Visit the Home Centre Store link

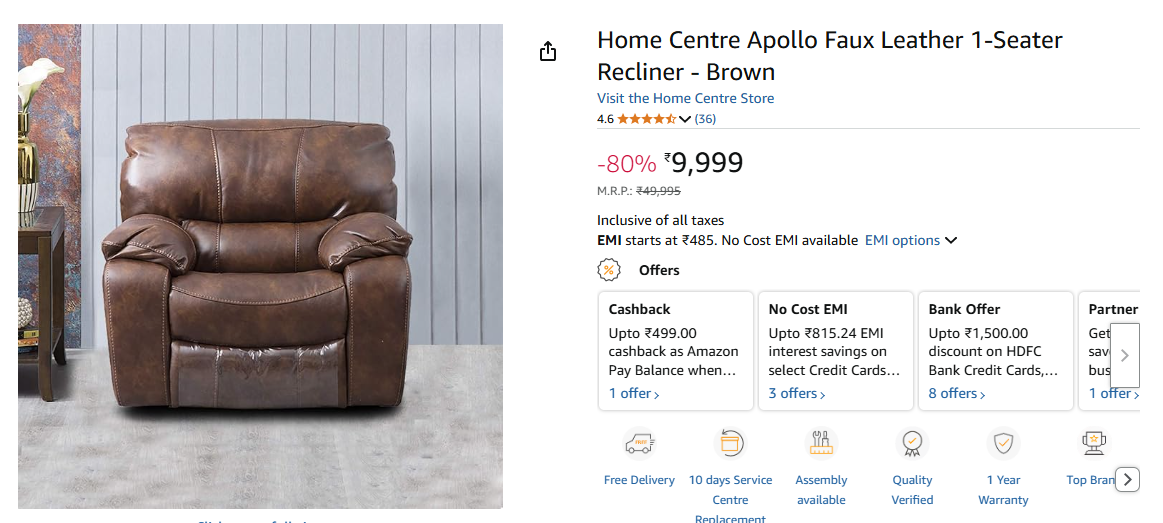coord(685,98)
